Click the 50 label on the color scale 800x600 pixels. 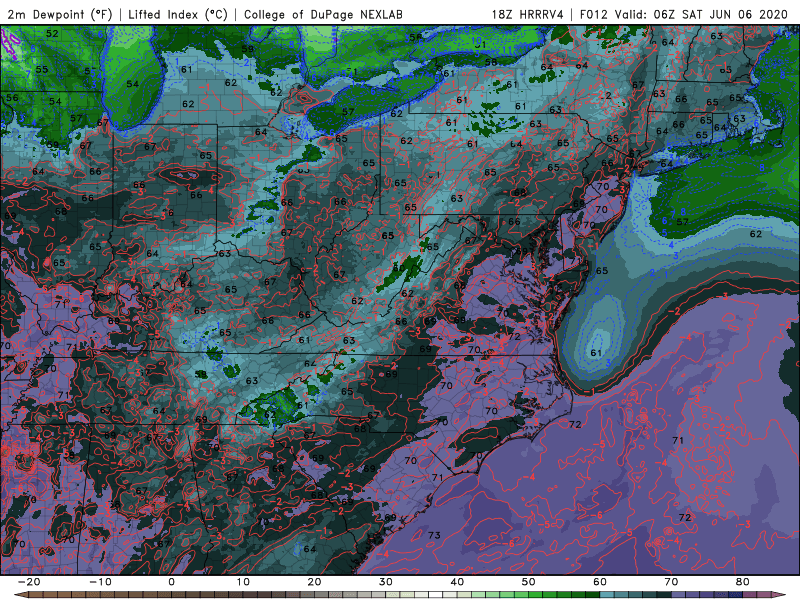(x=529, y=582)
